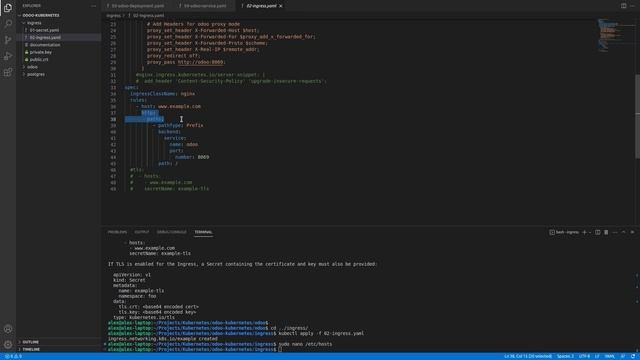Open the Extensions view
This screenshot has height=360, width=640.
coord(8,72)
